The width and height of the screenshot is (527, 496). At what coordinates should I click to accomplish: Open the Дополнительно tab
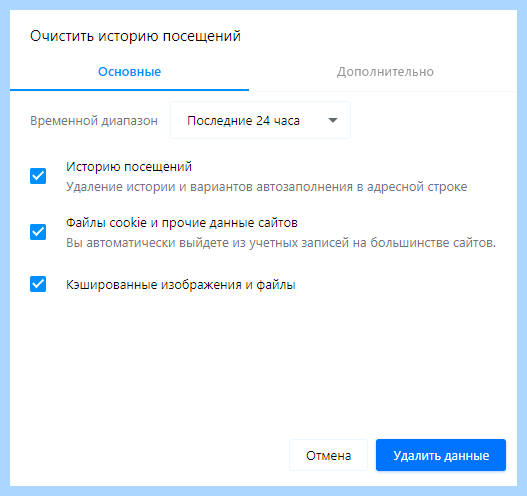385,72
